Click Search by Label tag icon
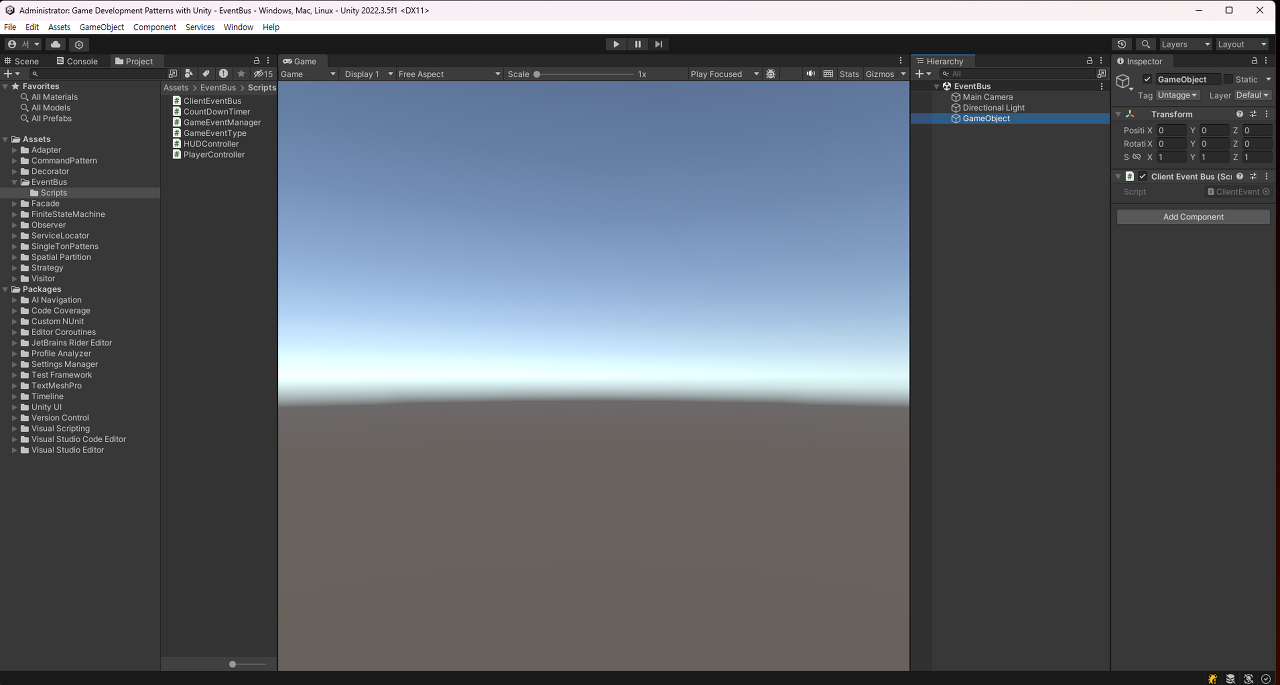This screenshot has width=1280, height=685. [x=206, y=74]
